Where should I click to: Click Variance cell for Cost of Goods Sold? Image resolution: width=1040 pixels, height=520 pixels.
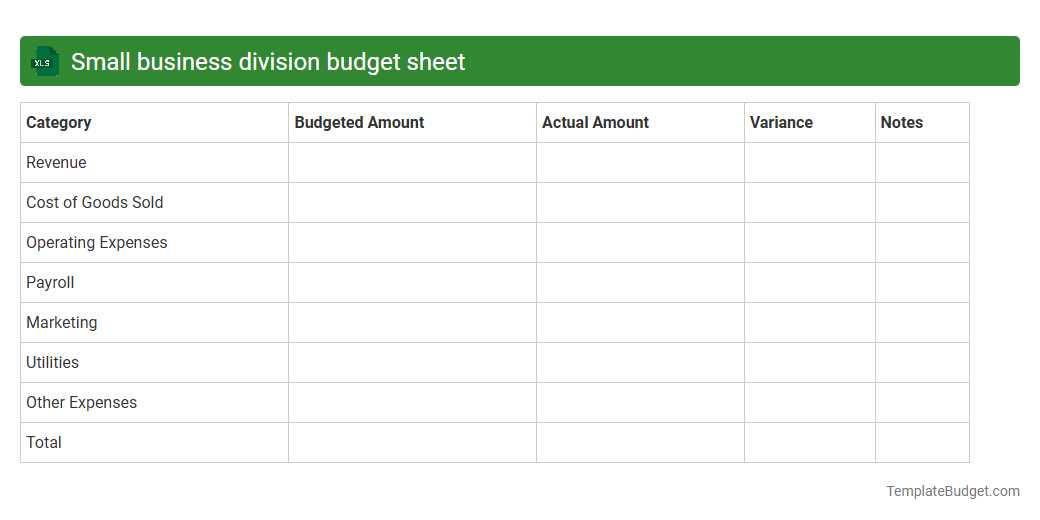[810, 202]
